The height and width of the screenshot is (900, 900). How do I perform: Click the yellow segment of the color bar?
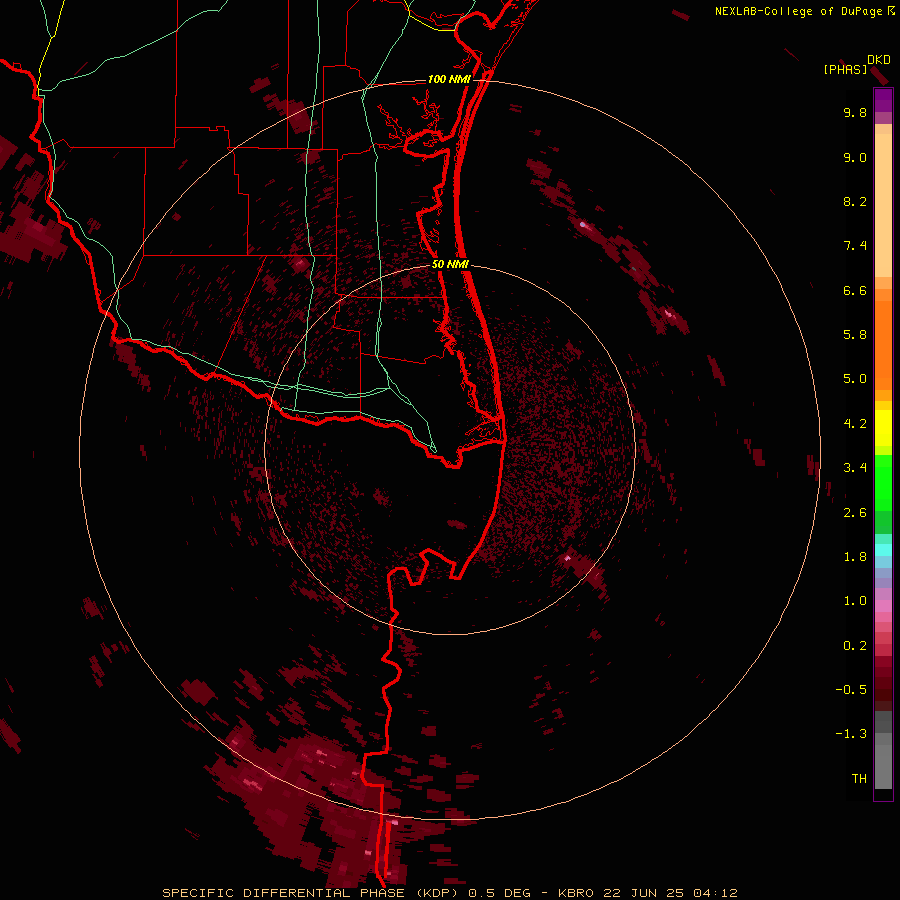coord(883,428)
